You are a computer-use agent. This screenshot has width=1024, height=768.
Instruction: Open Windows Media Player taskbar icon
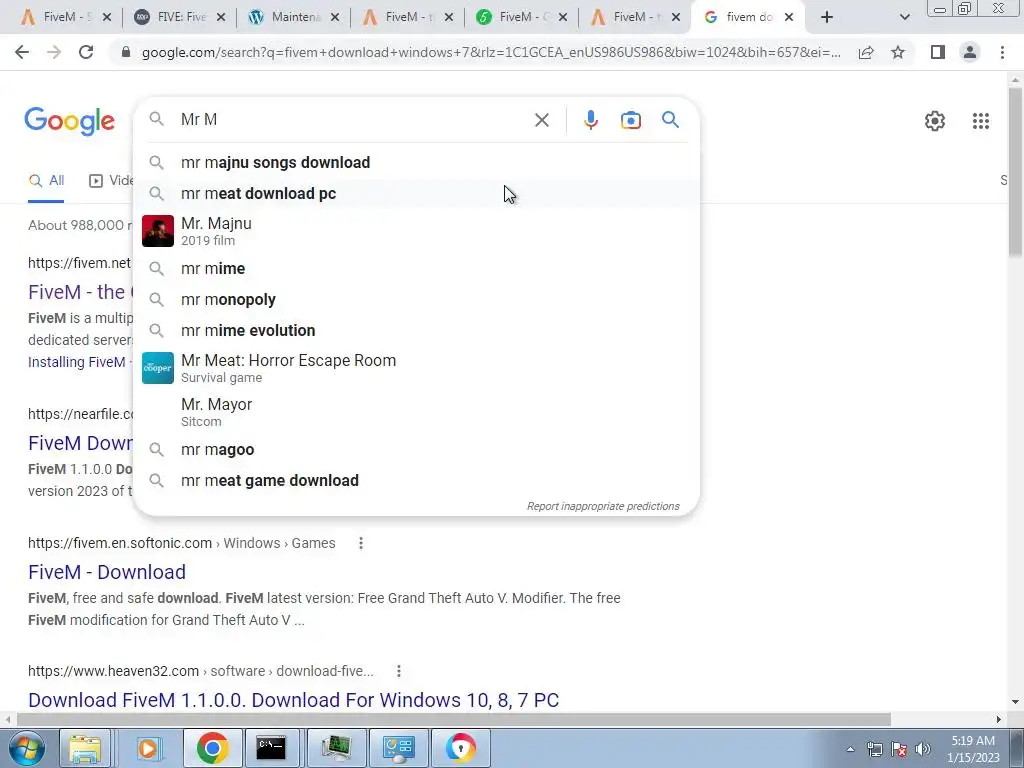[148, 748]
